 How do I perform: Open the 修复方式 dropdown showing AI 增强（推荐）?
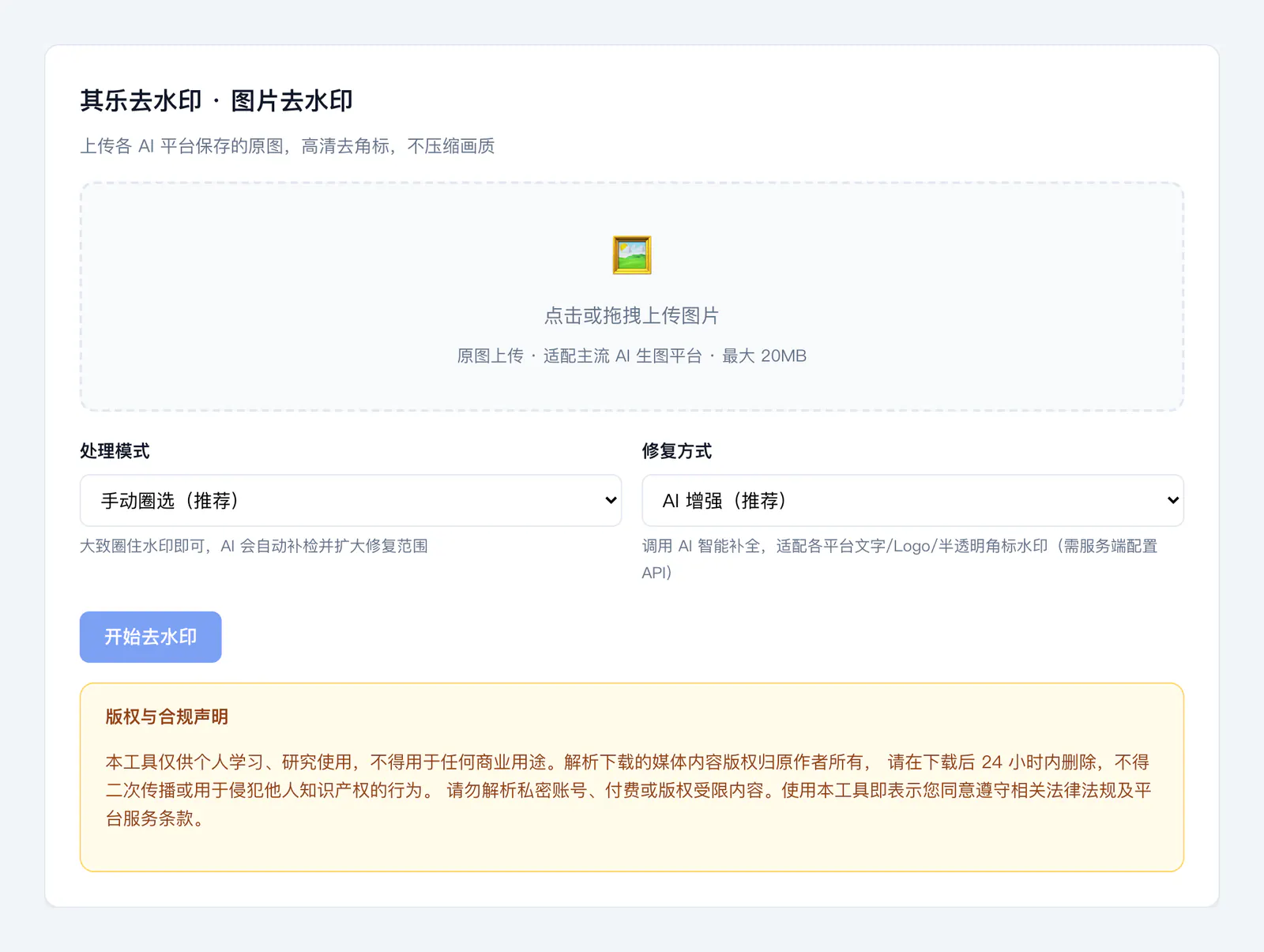tap(912, 500)
